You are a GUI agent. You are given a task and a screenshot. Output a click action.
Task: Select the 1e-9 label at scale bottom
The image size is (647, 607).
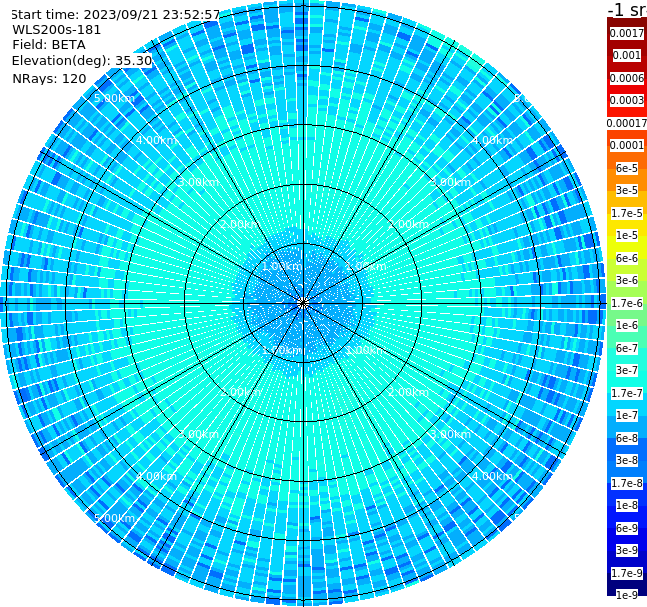[x=627, y=595]
